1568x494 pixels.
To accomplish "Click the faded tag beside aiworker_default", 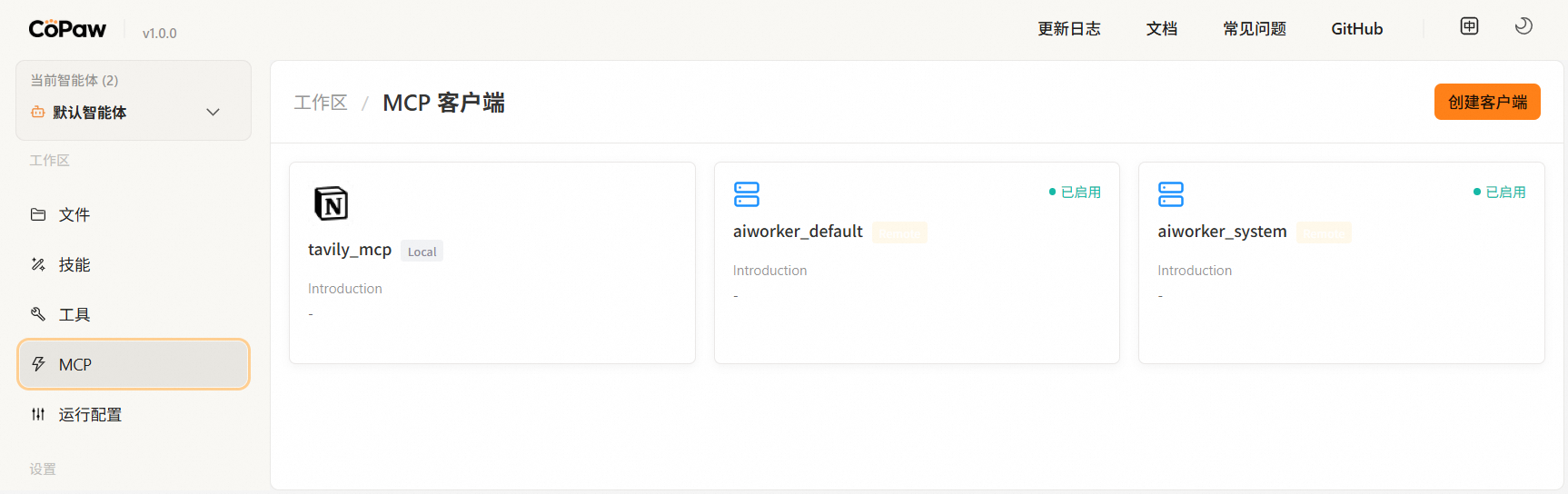I will click(x=899, y=233).
